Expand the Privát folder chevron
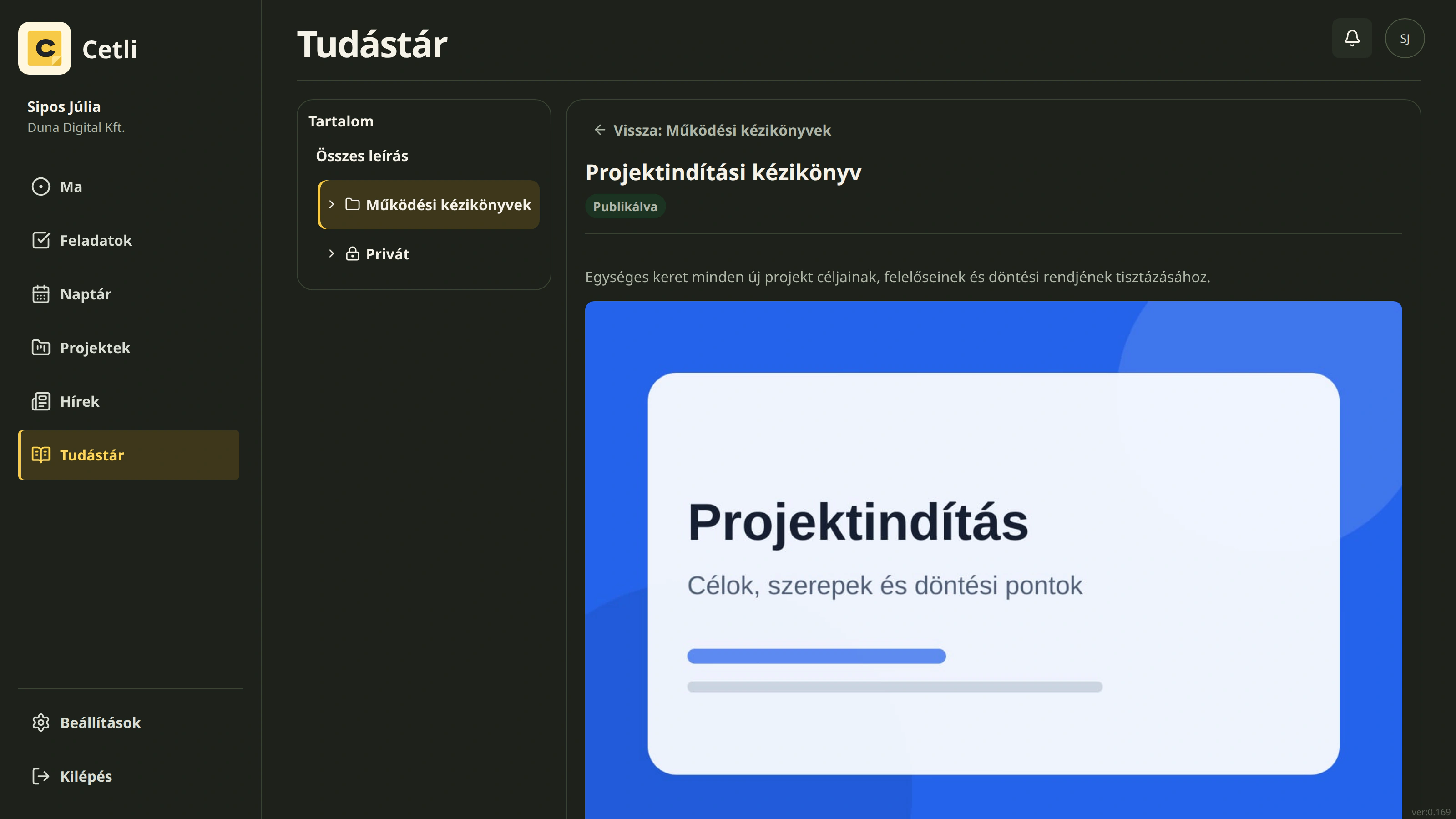 332,254
